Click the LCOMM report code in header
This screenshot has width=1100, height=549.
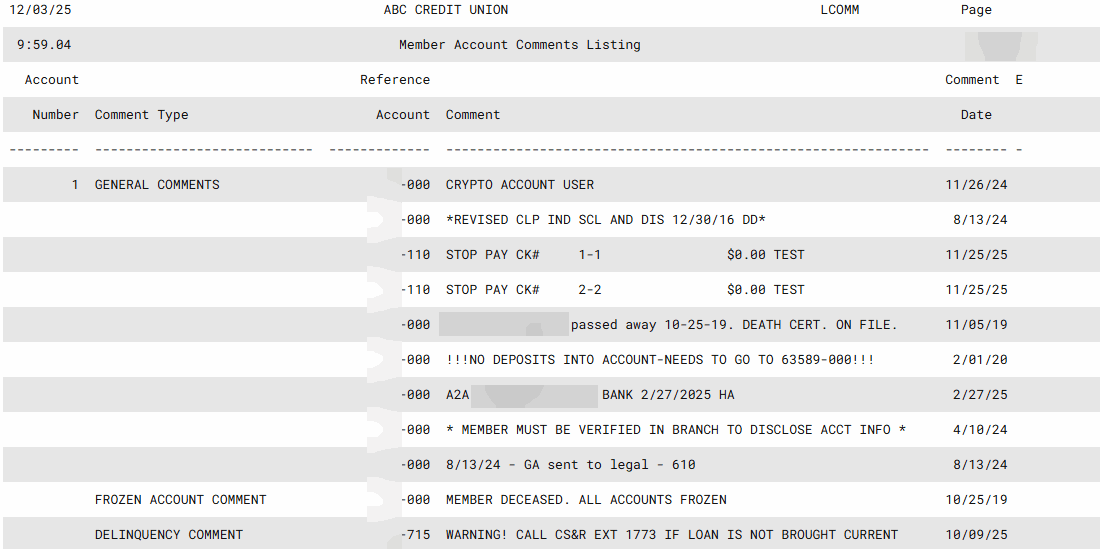tap(839, 10)
